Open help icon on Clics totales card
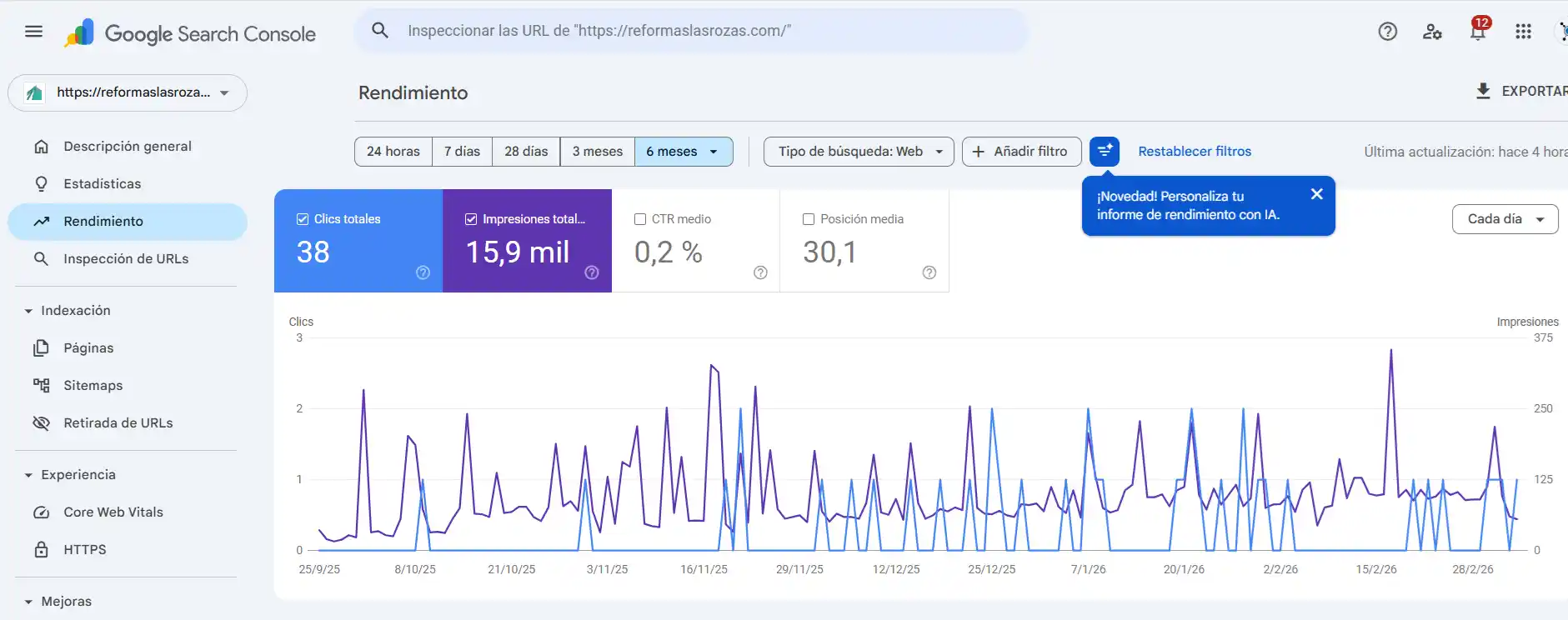Viewport: 1568px width, 620px height. 423,272
